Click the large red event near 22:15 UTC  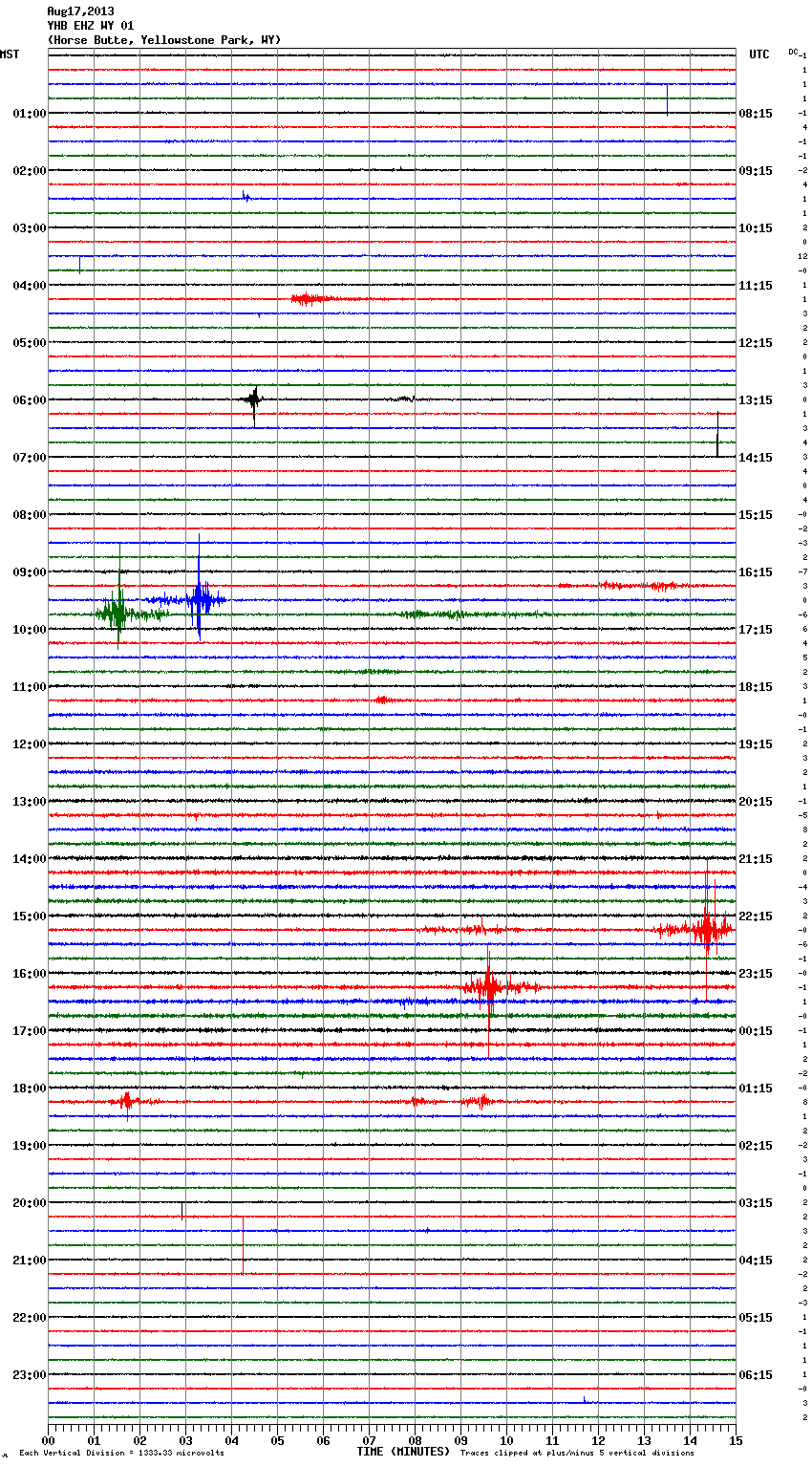[707, 929]
